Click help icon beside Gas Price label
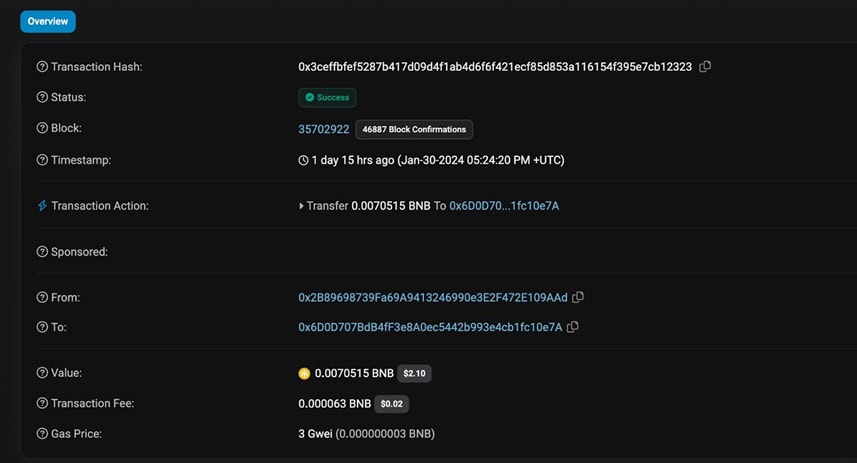Viewport: 857px width, 463px height. [x=42, y=434]
